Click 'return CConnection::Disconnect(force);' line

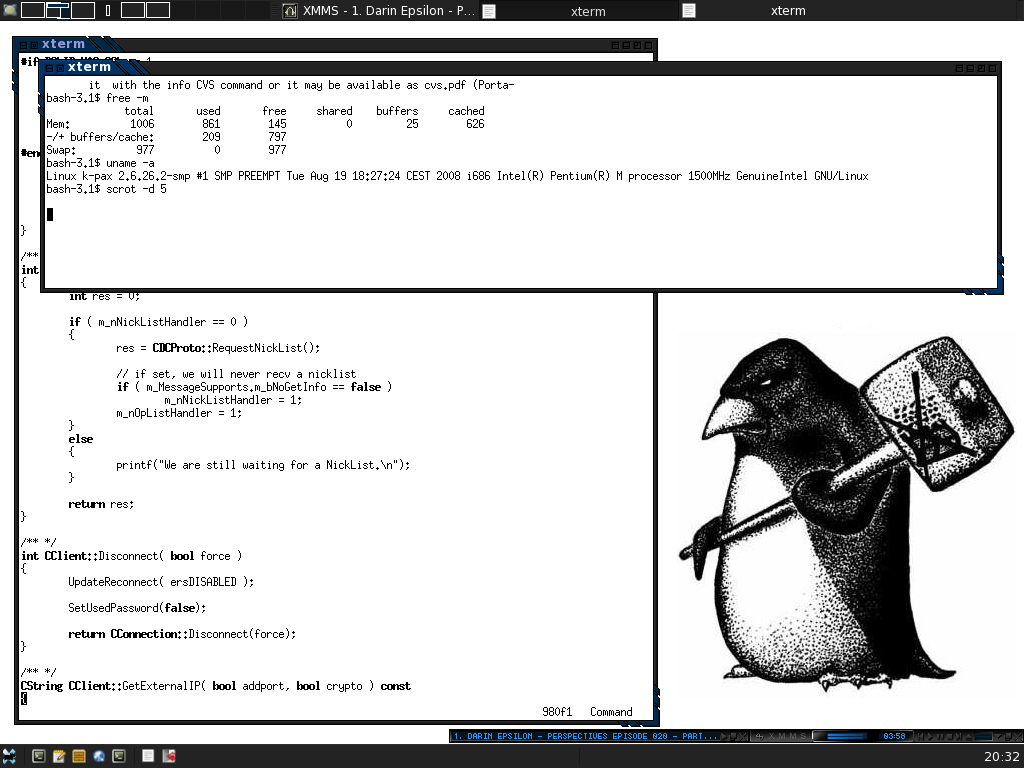[182, 633]
